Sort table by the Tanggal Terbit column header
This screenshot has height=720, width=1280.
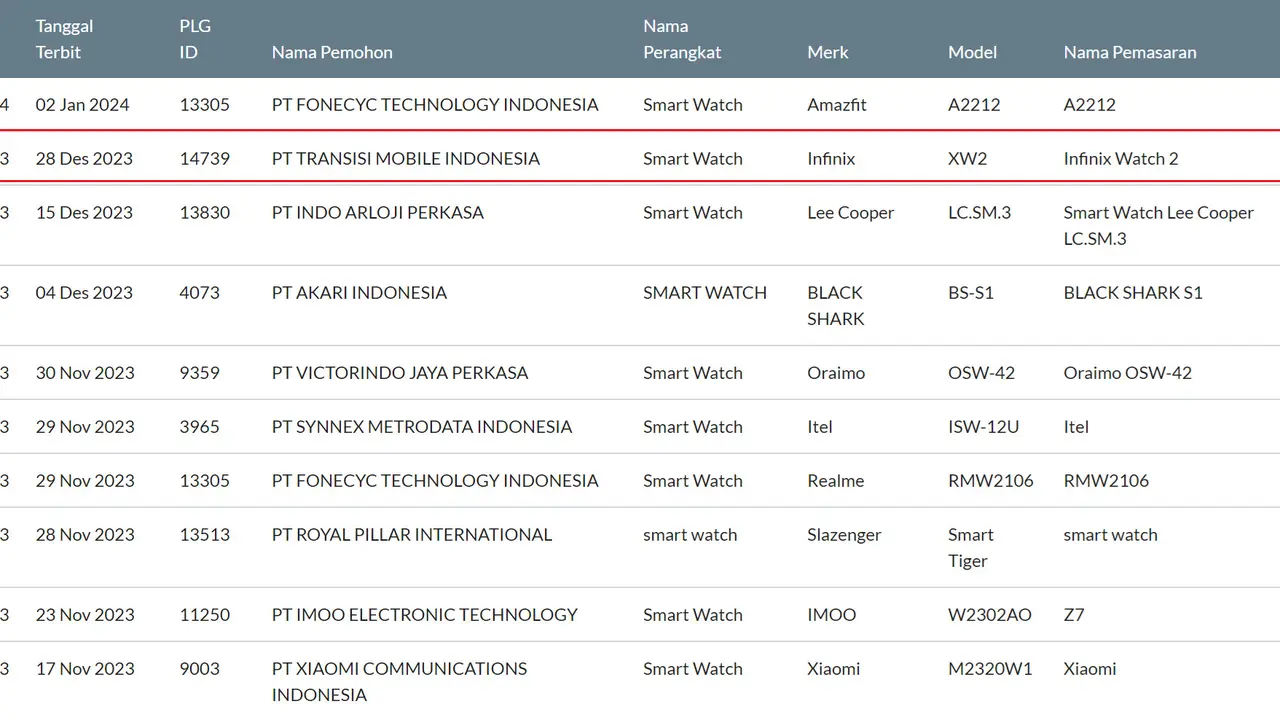click(x=64, y=39)
